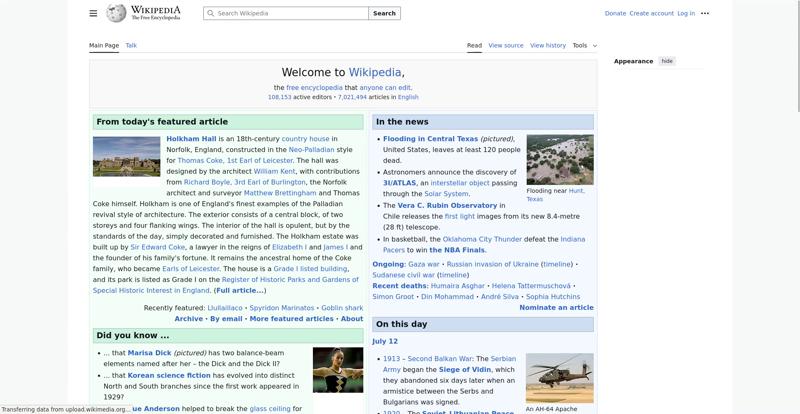Open the Holkham Hall article link

click(191, 139)
